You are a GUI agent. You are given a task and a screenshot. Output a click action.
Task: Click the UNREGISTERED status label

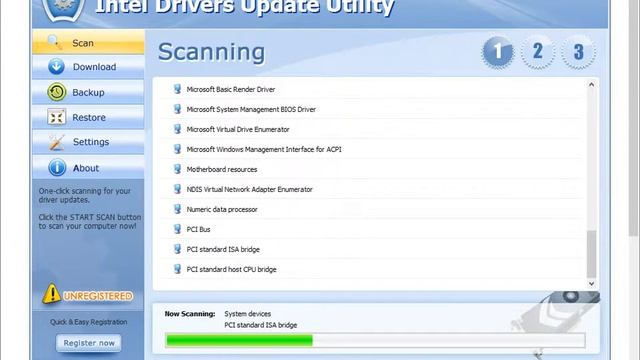click(x=98, y=296)
